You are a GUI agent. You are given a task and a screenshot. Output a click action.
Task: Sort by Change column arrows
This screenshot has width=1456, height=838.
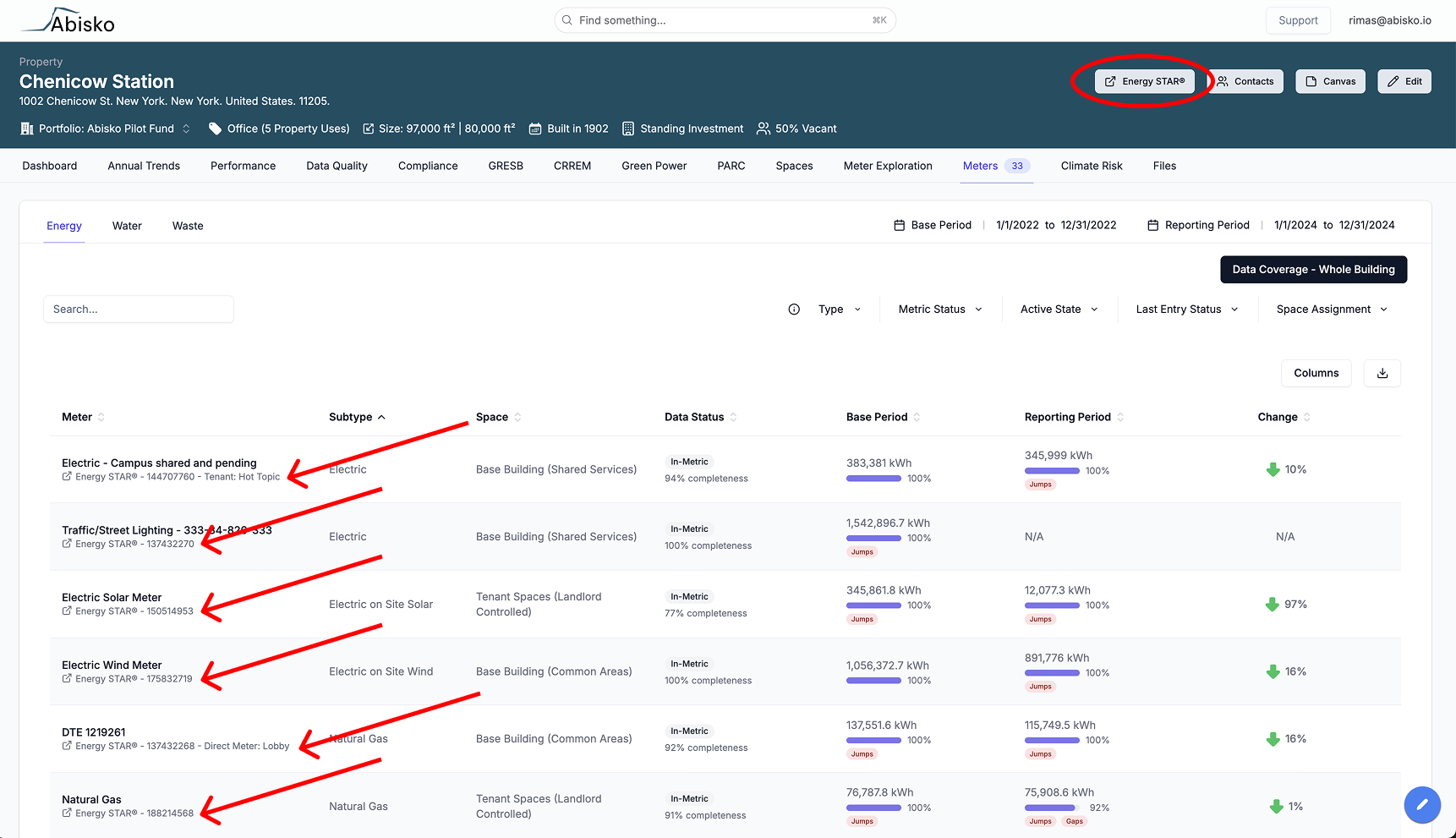click(1307, 417)
